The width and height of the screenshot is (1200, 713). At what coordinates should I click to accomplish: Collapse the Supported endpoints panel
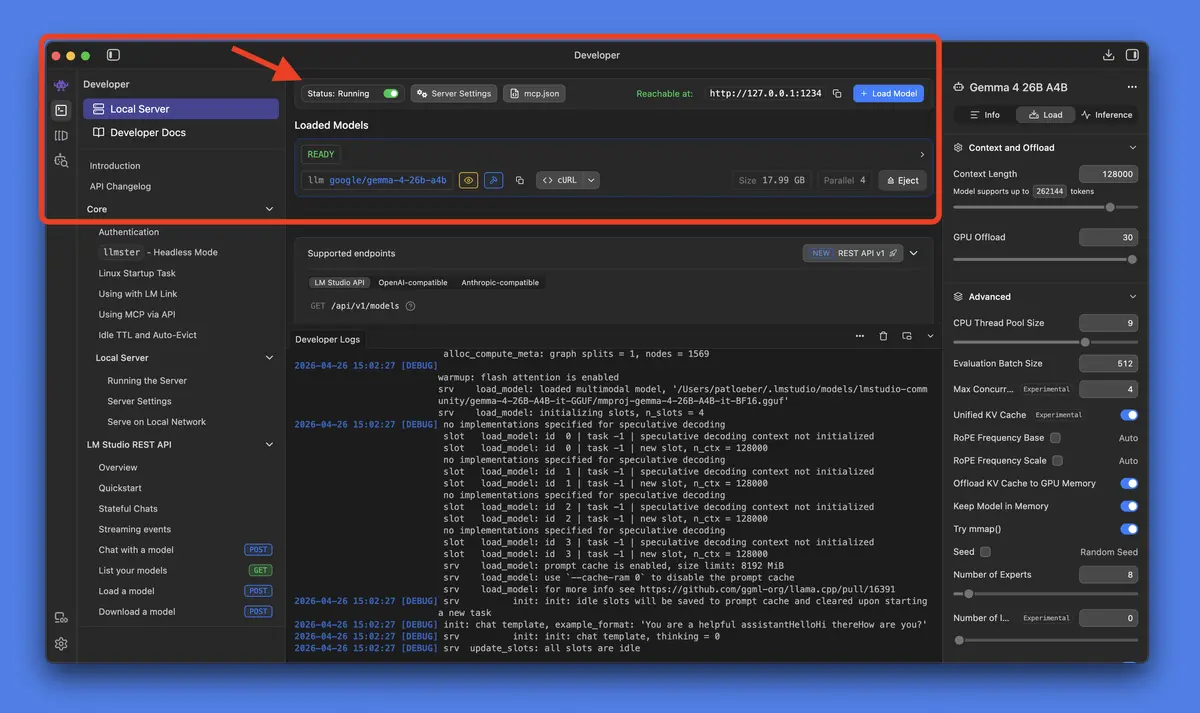(x=914, y=253)
